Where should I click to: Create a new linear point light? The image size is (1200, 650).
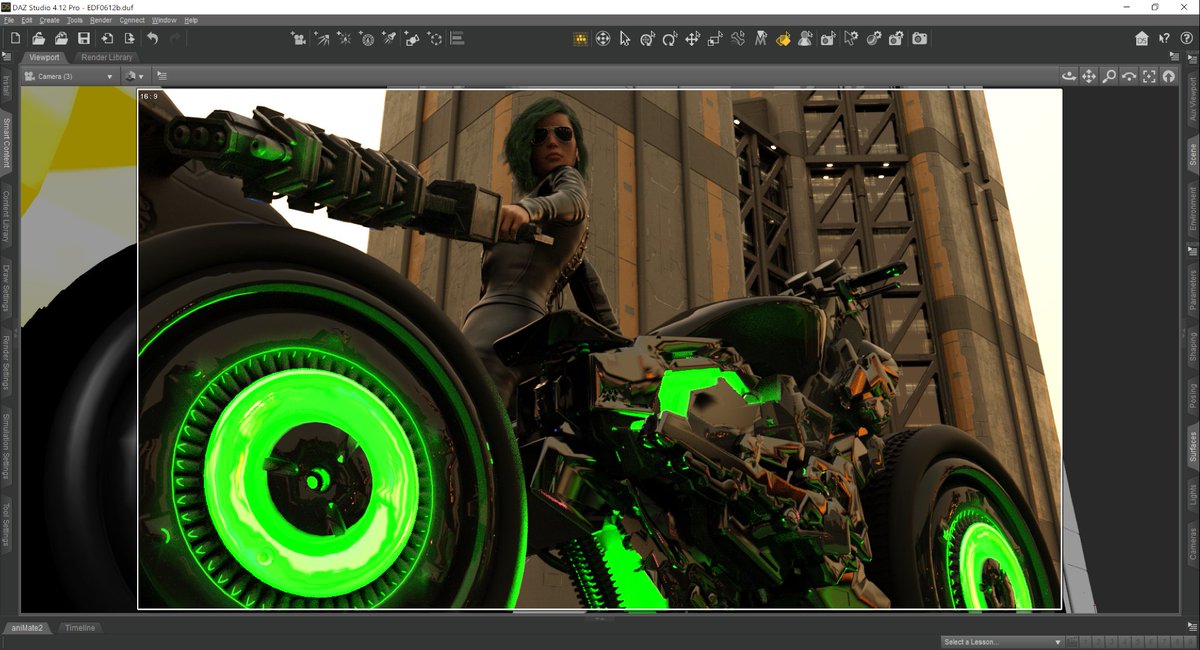click(x=367, y=38)
